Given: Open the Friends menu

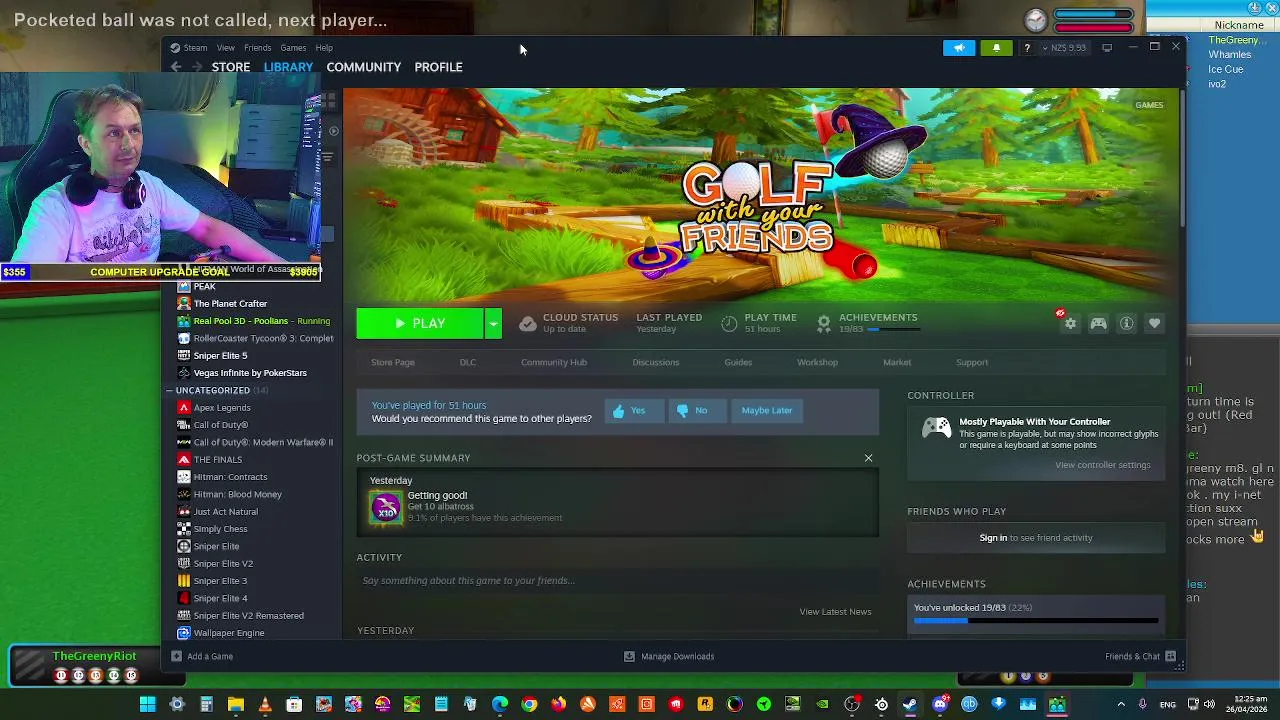Looking at the screenshot, I should click(257, 47).
